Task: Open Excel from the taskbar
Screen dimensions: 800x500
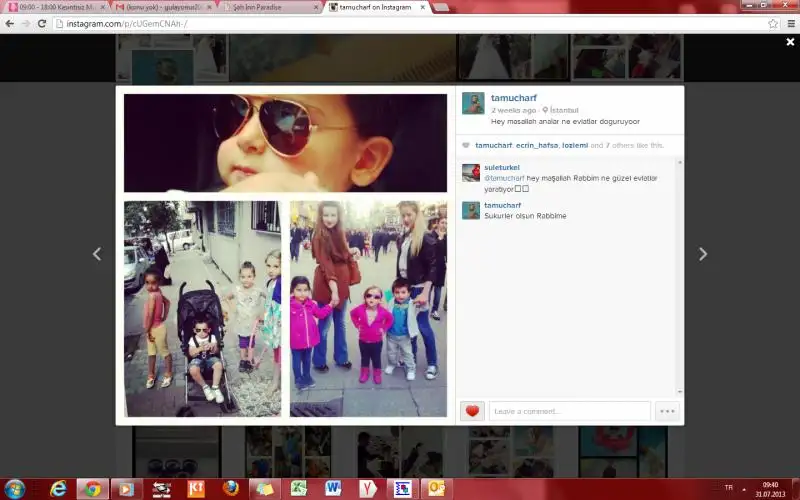Action: point(299,489)
